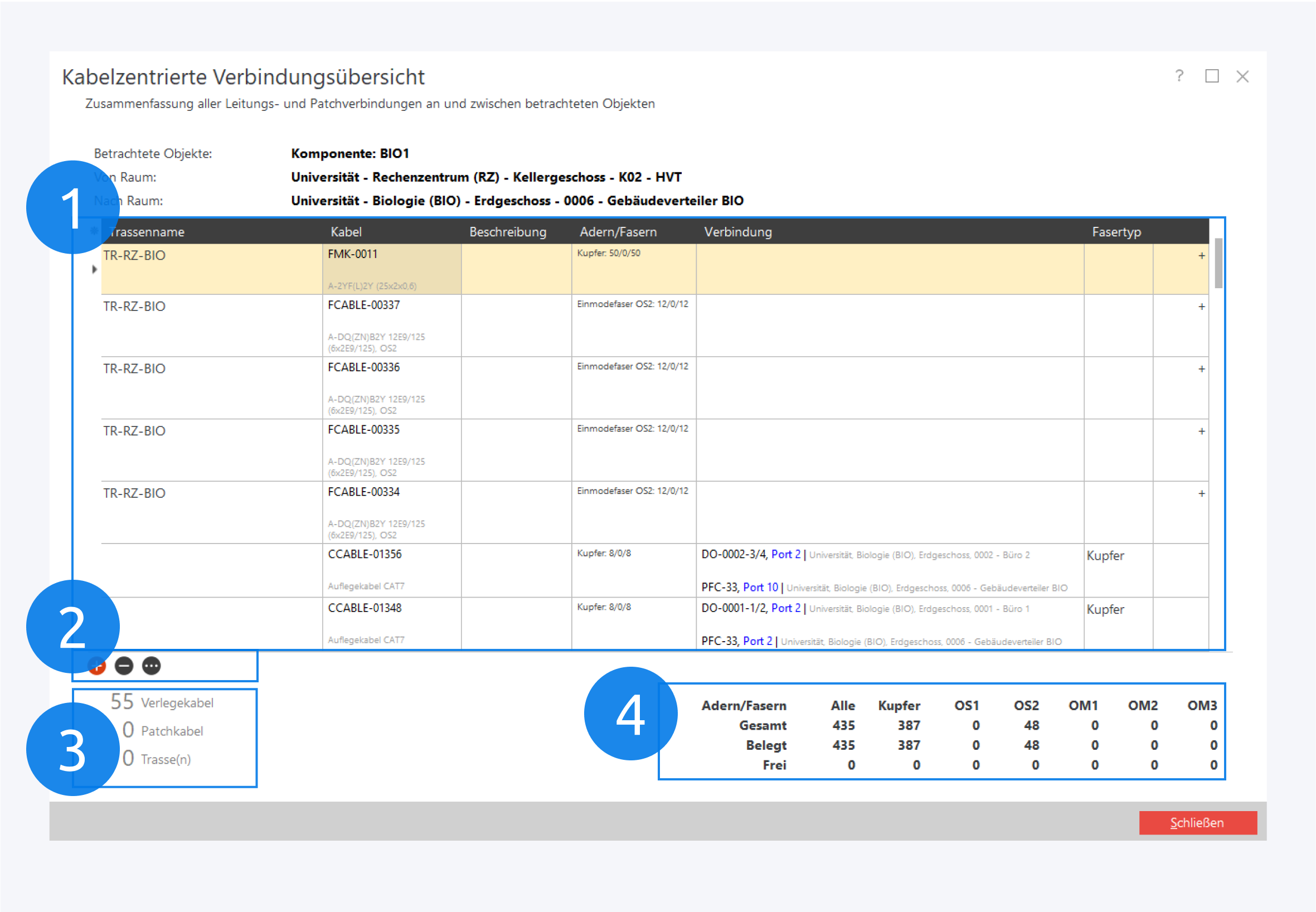The height and width of the screenshot is (912, 1316).
Task: Maximize the Verbindungsübersicht dialog window
Action: click(1211, 76)
